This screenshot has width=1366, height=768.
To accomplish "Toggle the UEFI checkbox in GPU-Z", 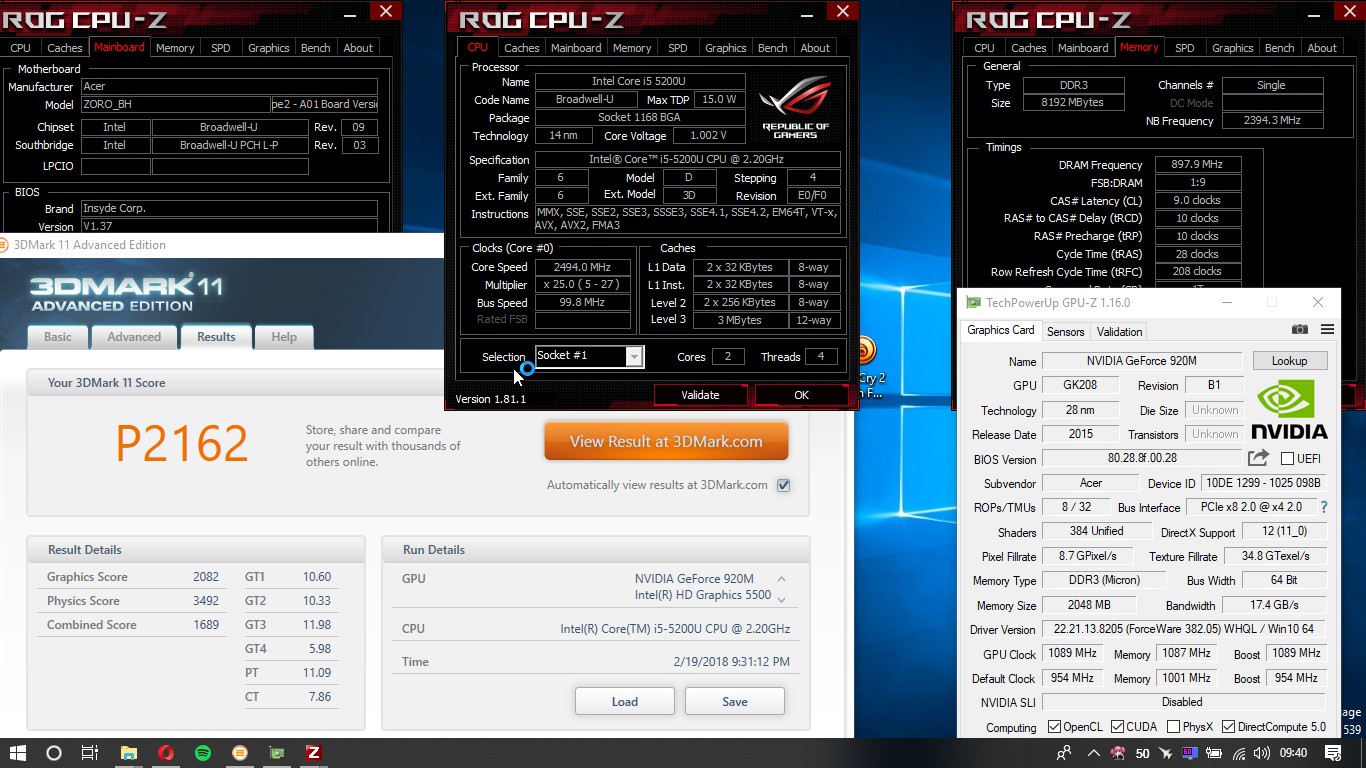I will [1287, 459].
